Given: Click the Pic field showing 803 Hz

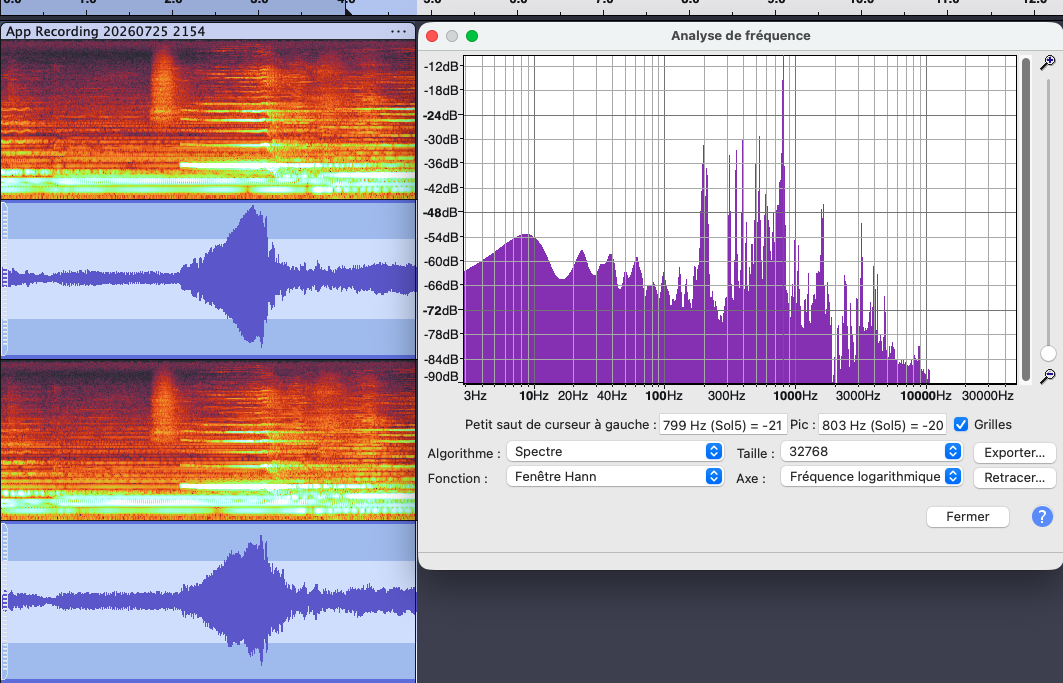Looking at the screenshot, I should click(x=882, y=425).
